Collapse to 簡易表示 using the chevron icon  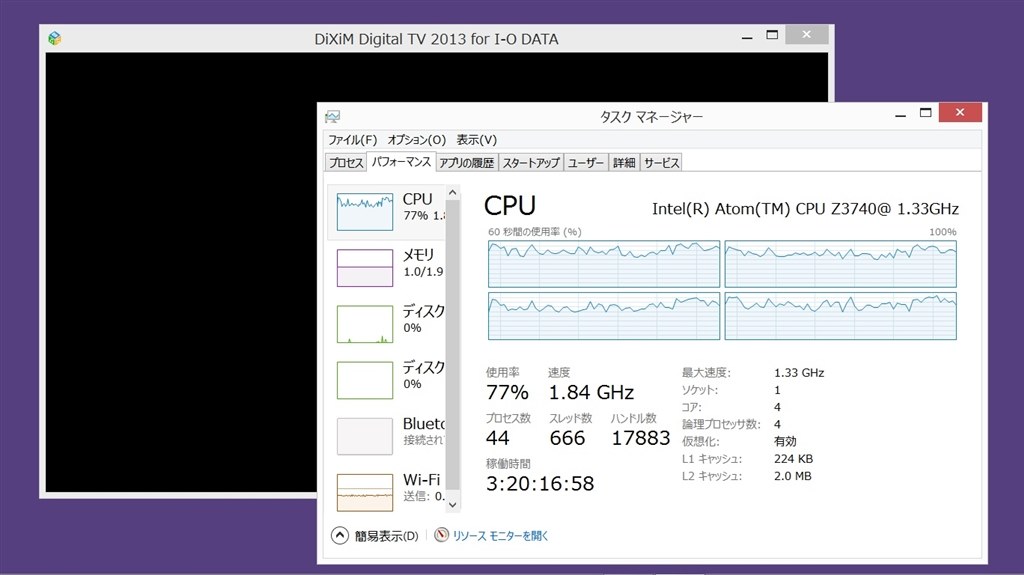(x=340, y=536)
